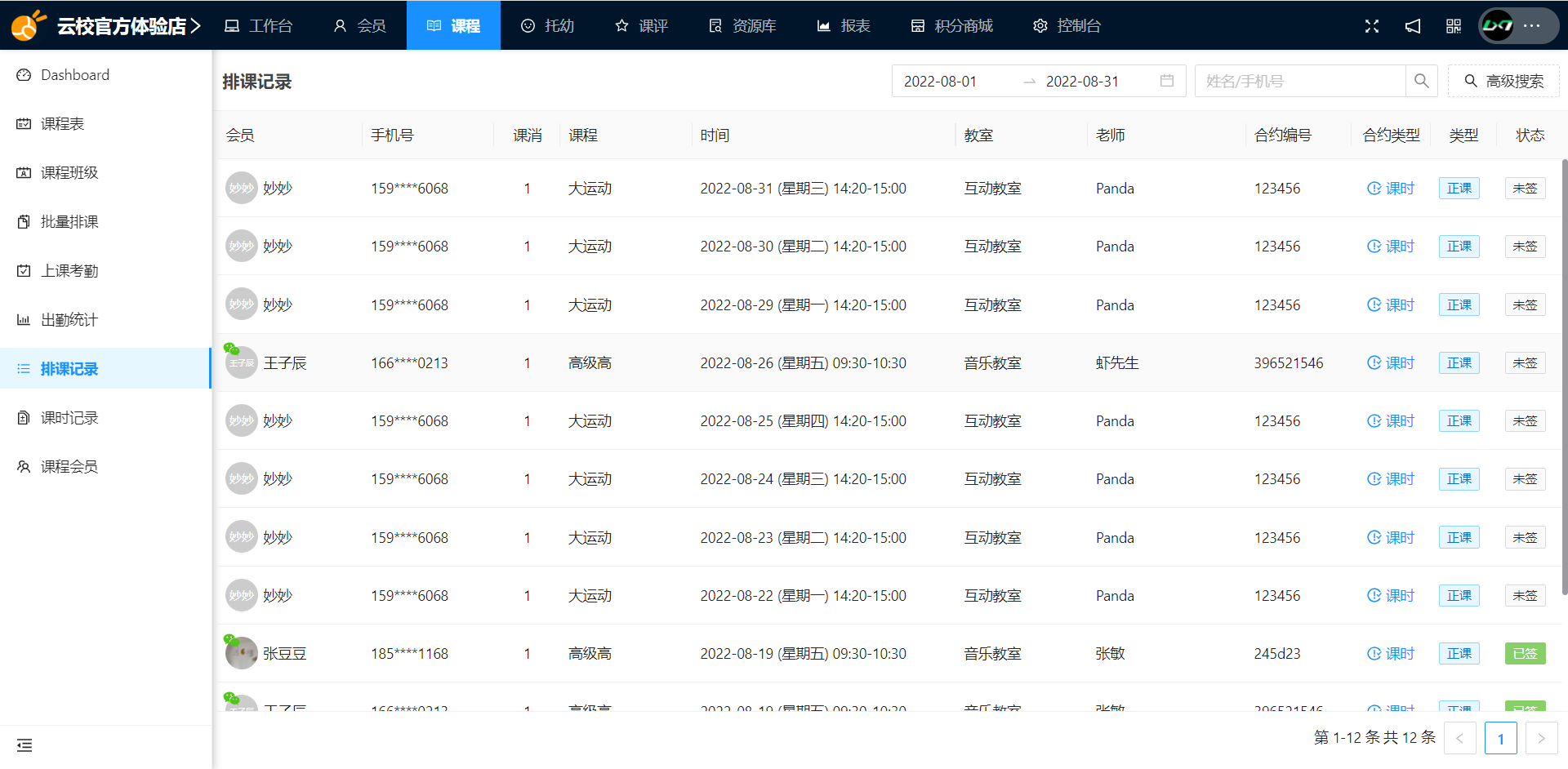The image size is (1568, 769).
Task: Open the 报表 top navigation tab
Action: (844, 26)
